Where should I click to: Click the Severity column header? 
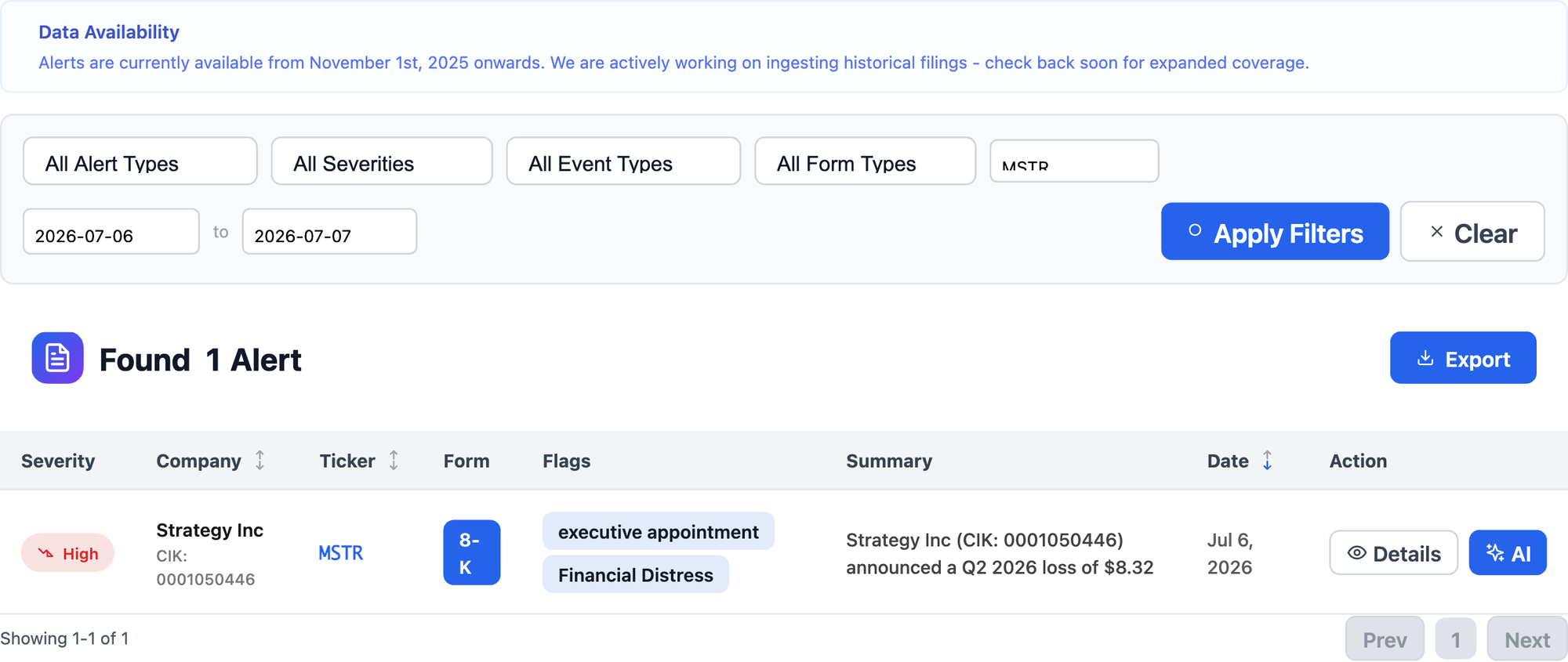58,461
